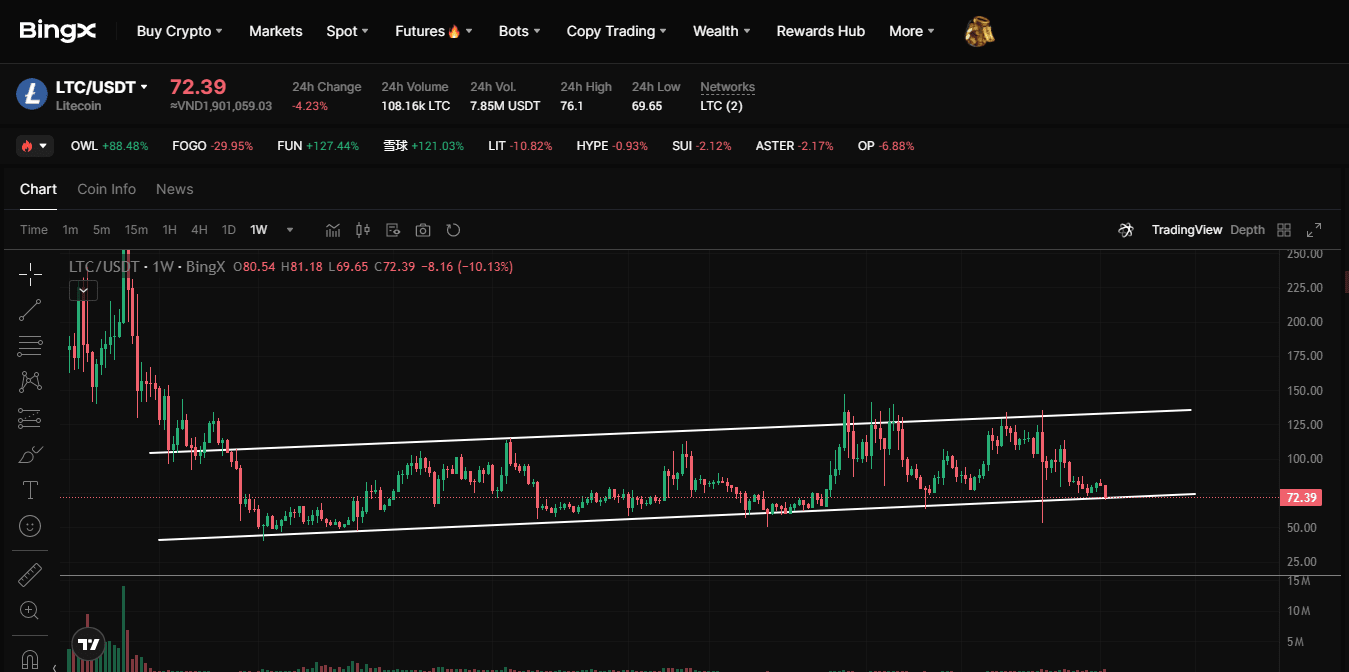The width and height of the screenshot is (1349, 672).
Task: Select the XABCD pattern tool
Action: click(30, 381)
